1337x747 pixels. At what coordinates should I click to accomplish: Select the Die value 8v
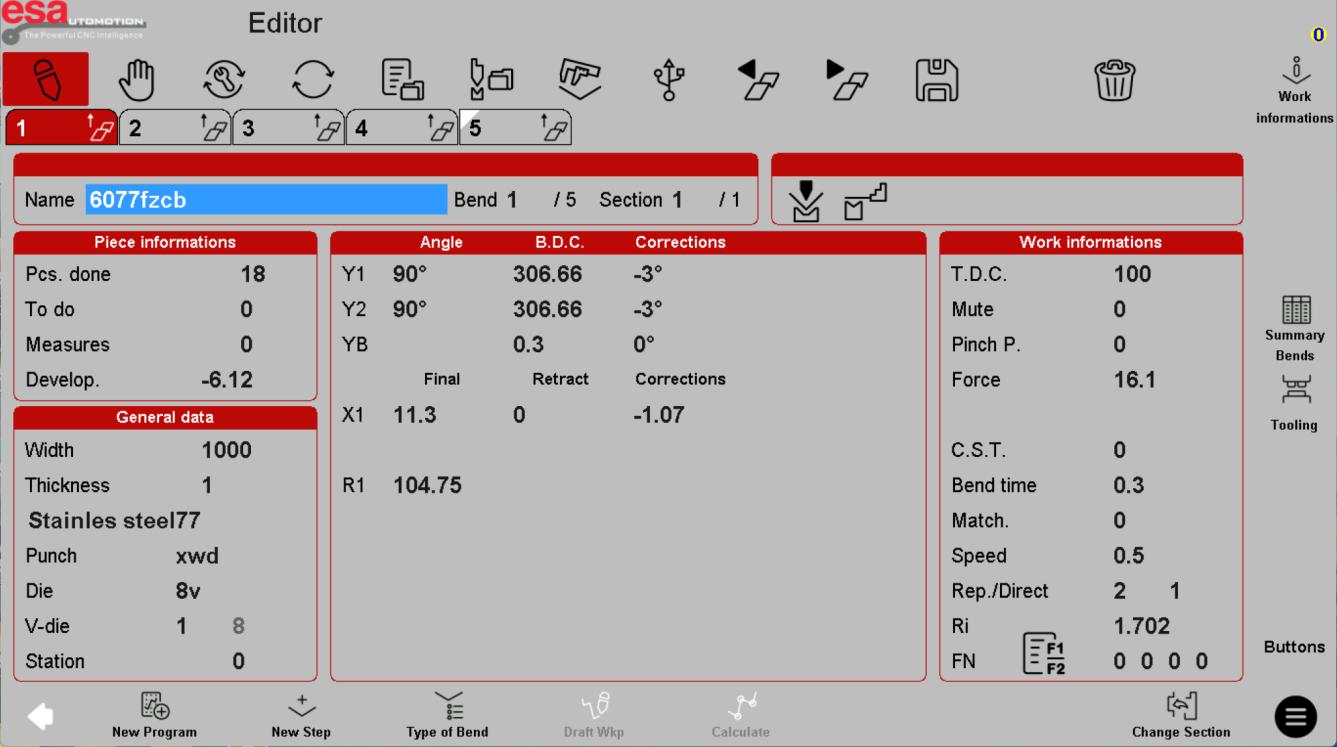point(188,591)
